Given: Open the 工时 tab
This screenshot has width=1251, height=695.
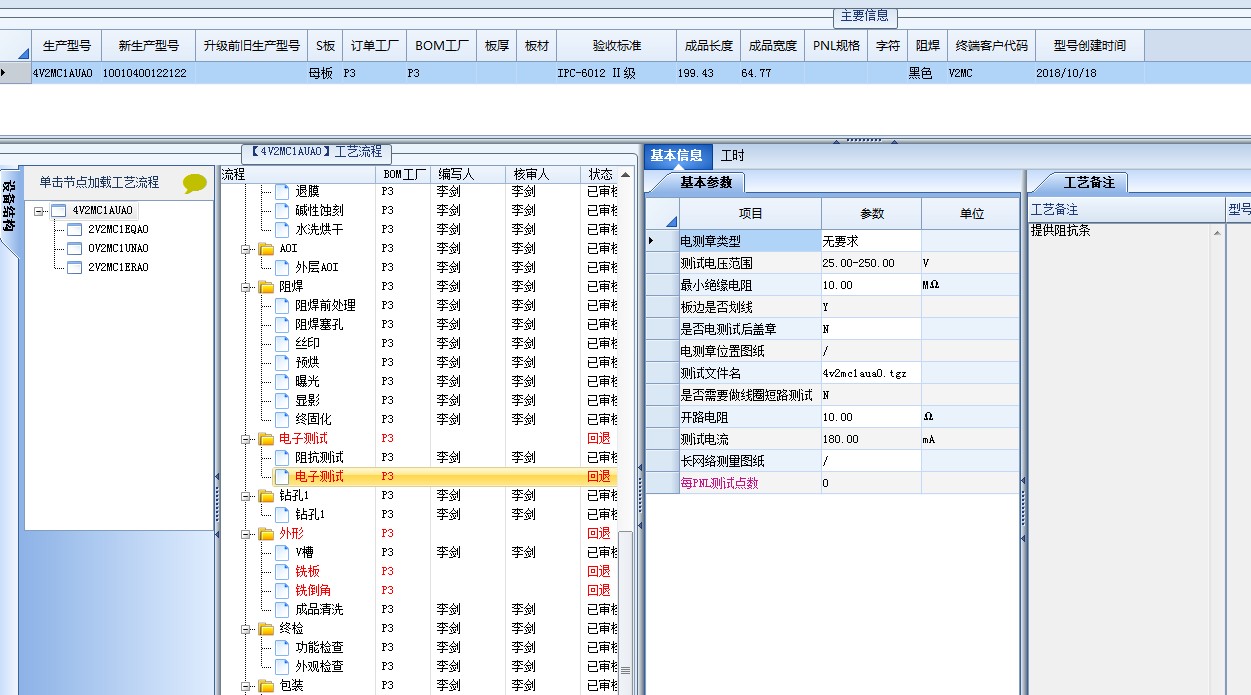Looking at the screenshot, I should click(x=732, y=155).
